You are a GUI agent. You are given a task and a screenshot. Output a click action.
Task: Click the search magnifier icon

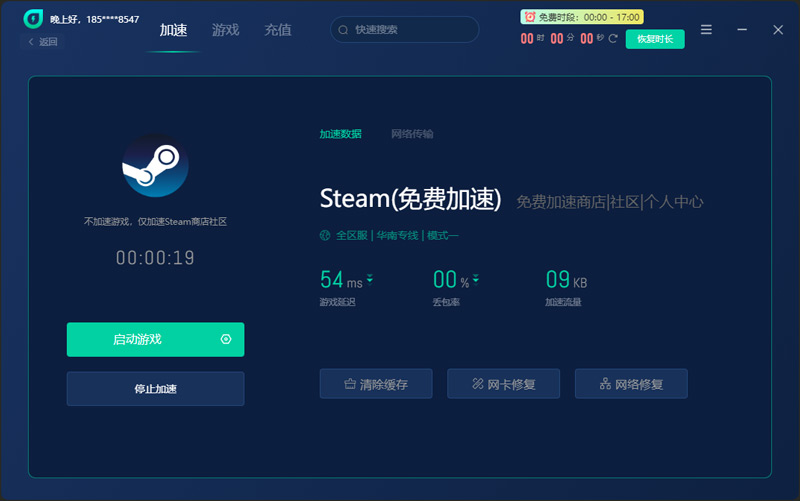point(343,30)
